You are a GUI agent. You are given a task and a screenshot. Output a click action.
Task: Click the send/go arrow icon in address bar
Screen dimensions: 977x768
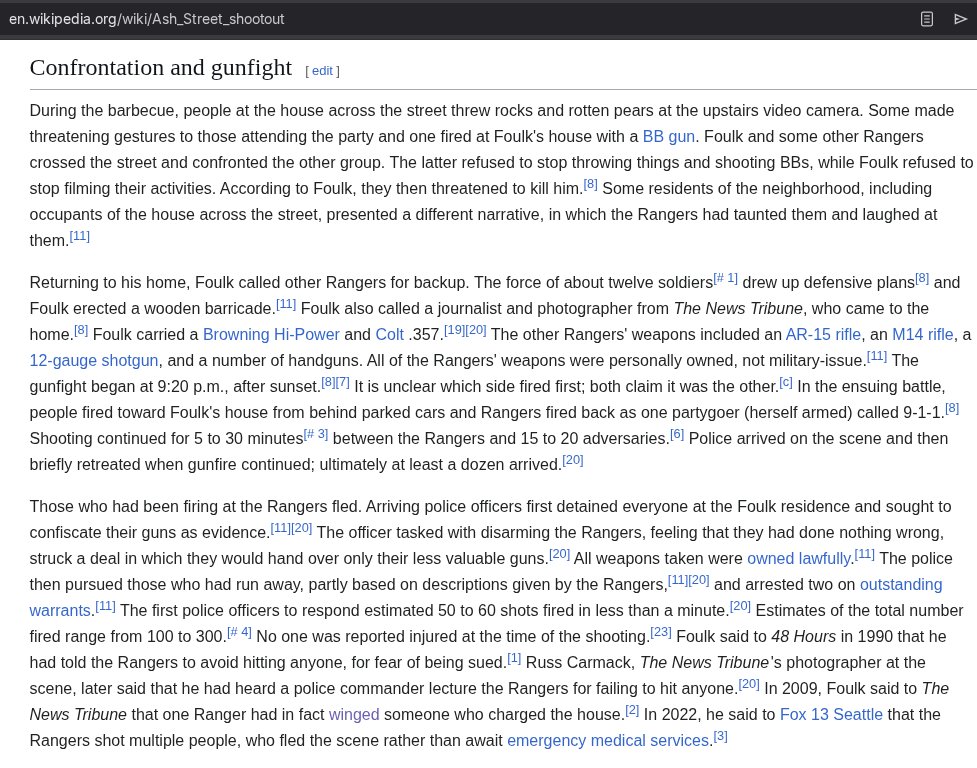(x=960, y=19)
